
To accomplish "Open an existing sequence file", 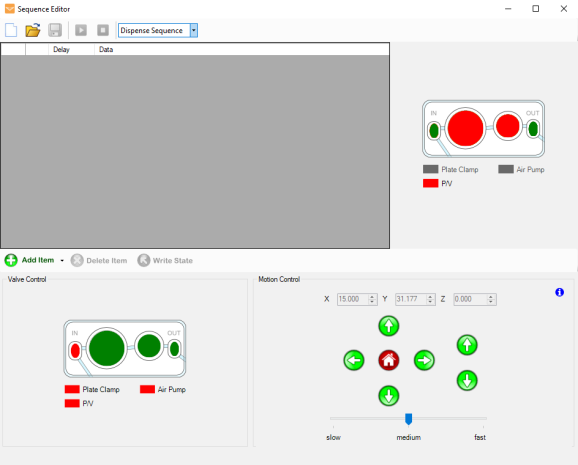I will pos(33,30).
